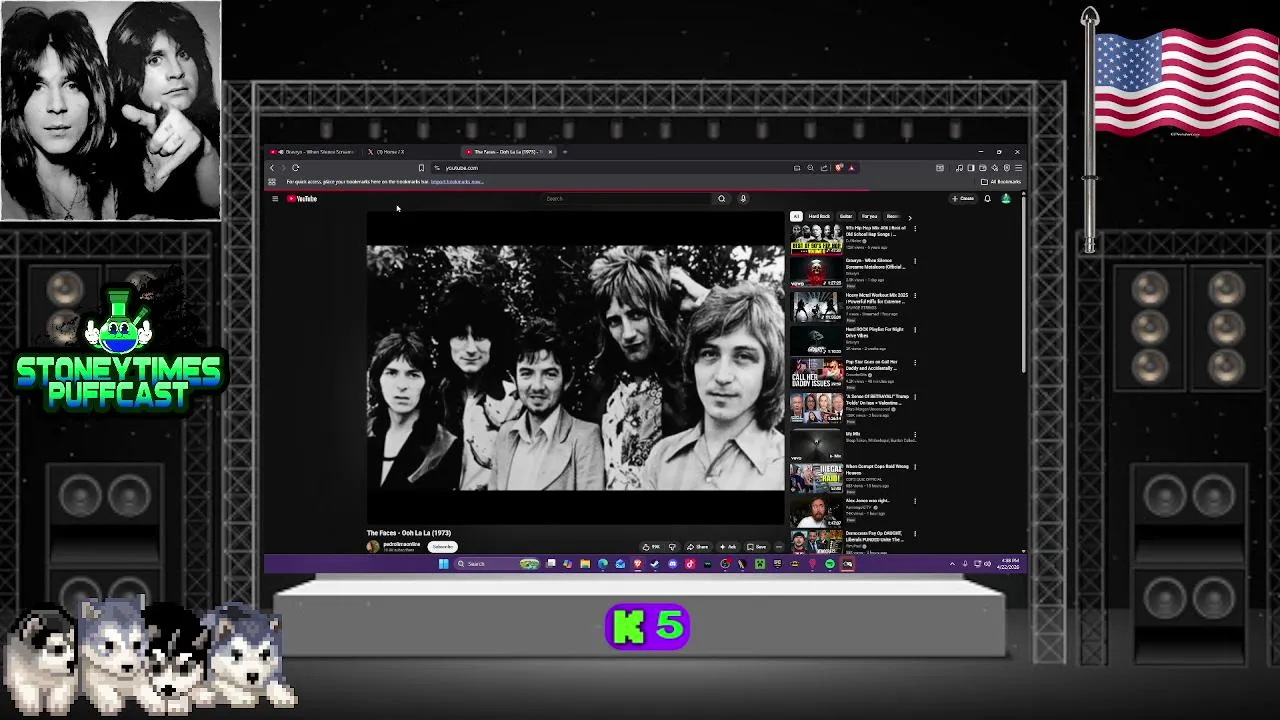Click the Save button under video
Screen dimensions: 1280x720
[758, 547]
